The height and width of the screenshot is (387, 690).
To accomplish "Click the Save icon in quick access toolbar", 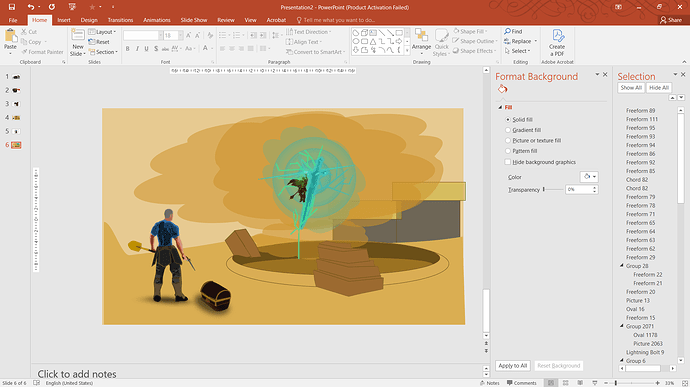I will [12, 7].
